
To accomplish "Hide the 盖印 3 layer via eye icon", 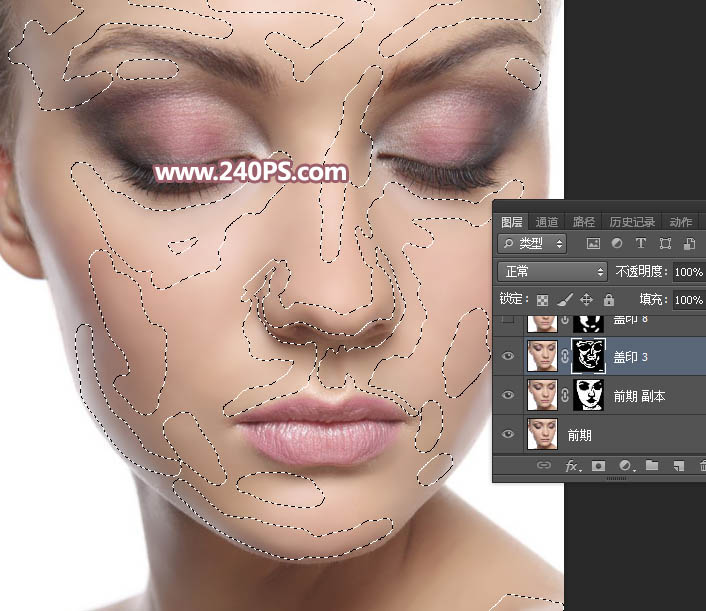I will coord(508,356).
